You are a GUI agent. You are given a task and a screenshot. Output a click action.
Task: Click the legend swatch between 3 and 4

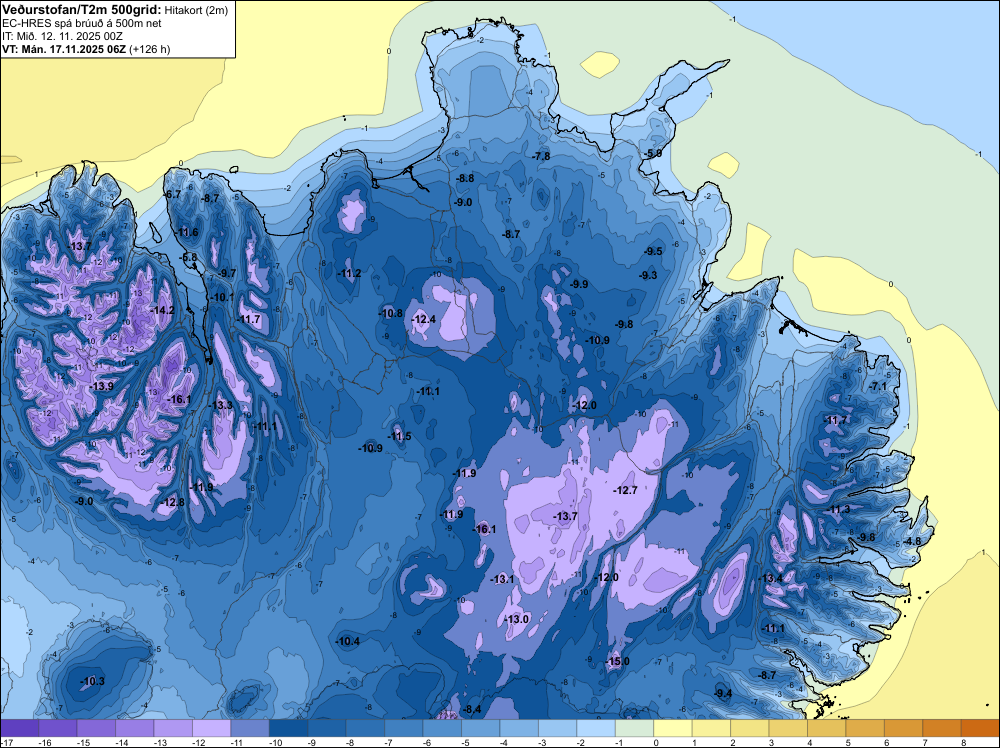(x=788, y=728)
